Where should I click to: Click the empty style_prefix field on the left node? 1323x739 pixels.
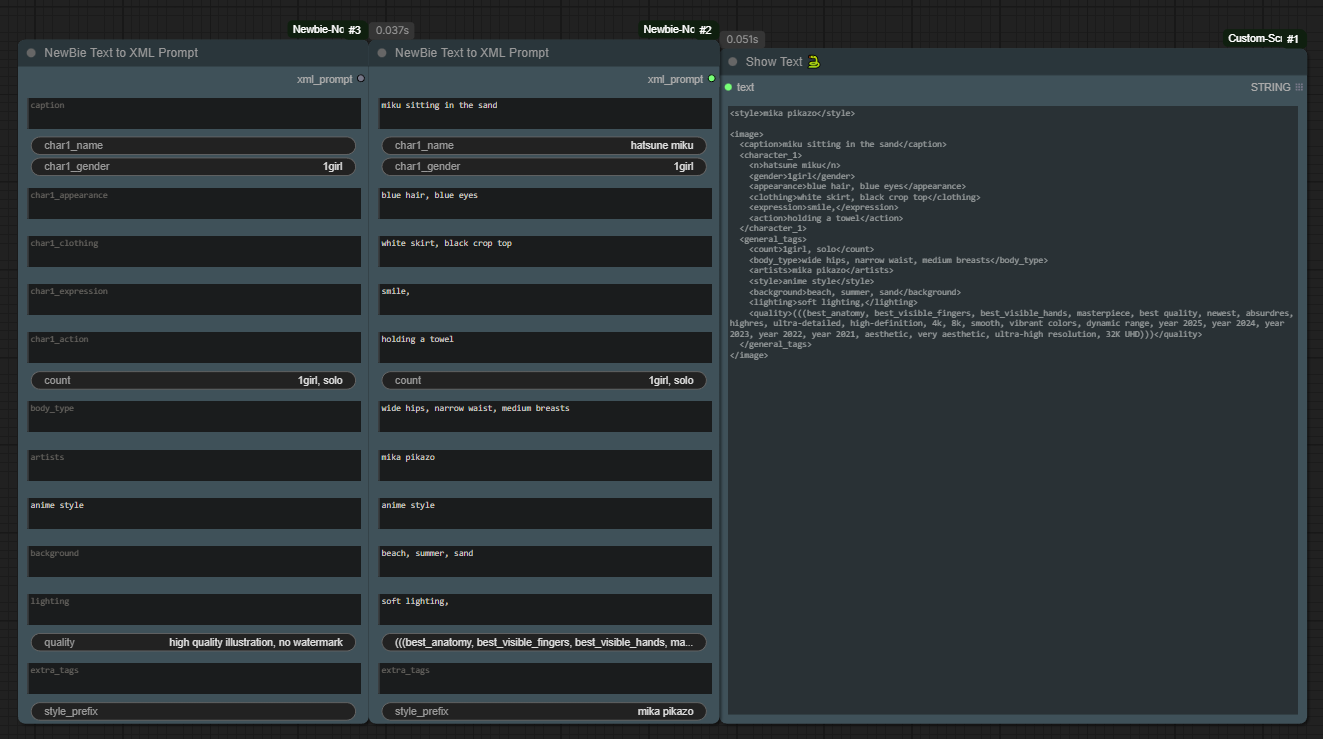pos(193,711)
